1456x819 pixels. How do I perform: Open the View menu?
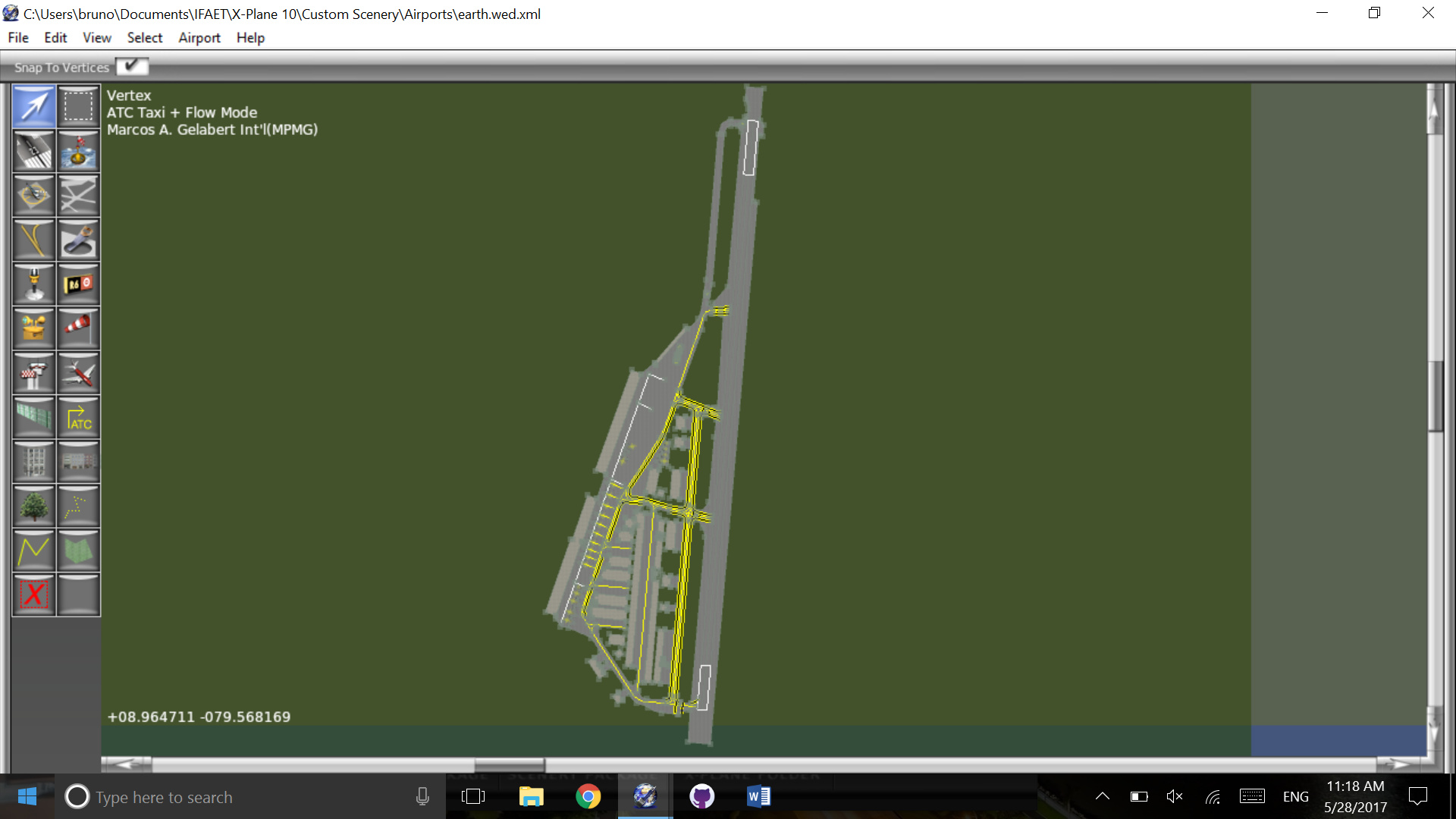(96, 38)
